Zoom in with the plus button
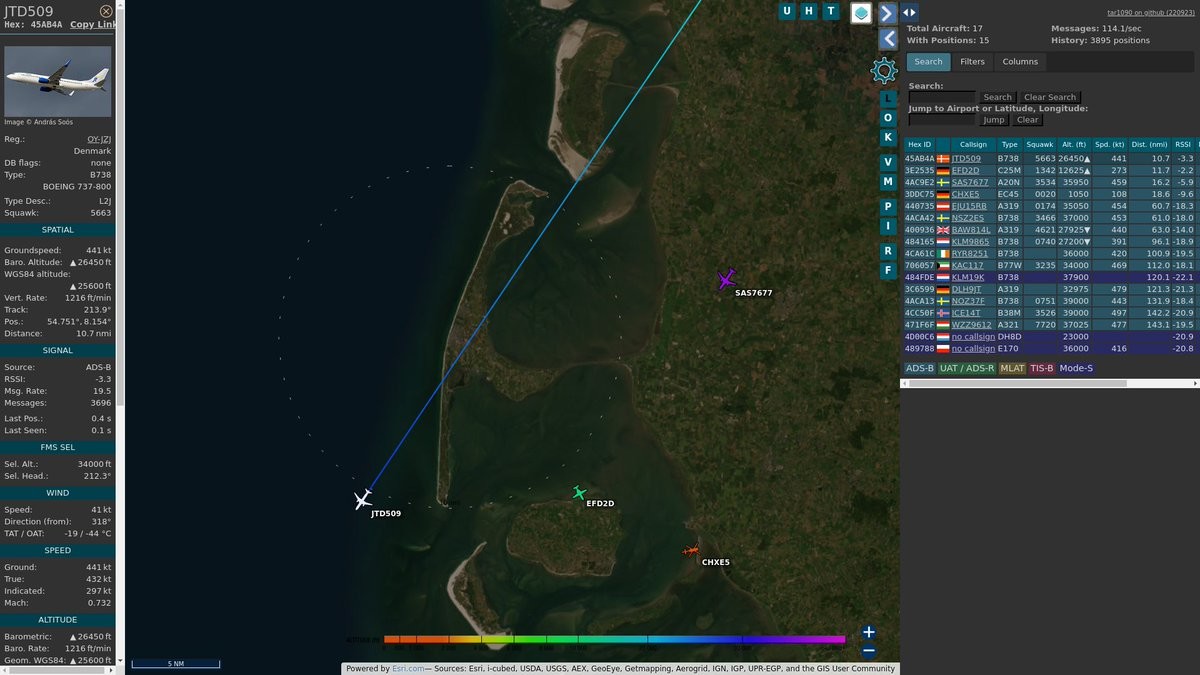 [869, 632]
